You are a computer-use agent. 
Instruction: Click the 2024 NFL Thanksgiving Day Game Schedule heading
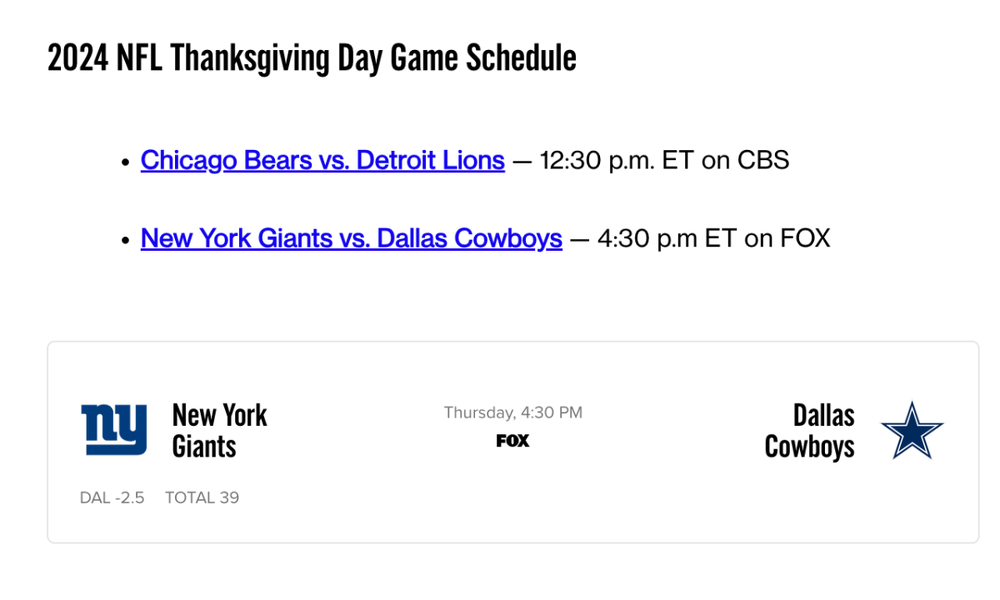(312, 58)
